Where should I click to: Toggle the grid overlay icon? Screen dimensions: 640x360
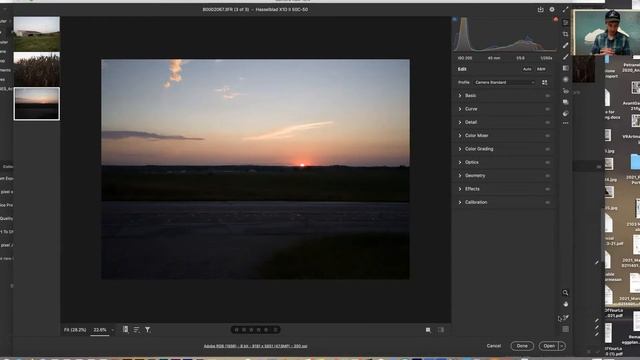tap(565, 329)
